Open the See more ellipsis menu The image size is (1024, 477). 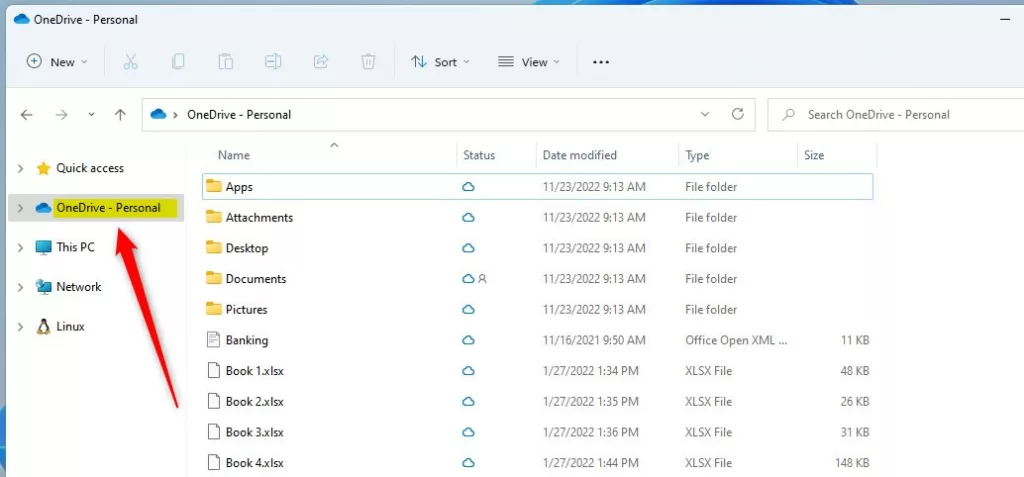pos(601,62)
